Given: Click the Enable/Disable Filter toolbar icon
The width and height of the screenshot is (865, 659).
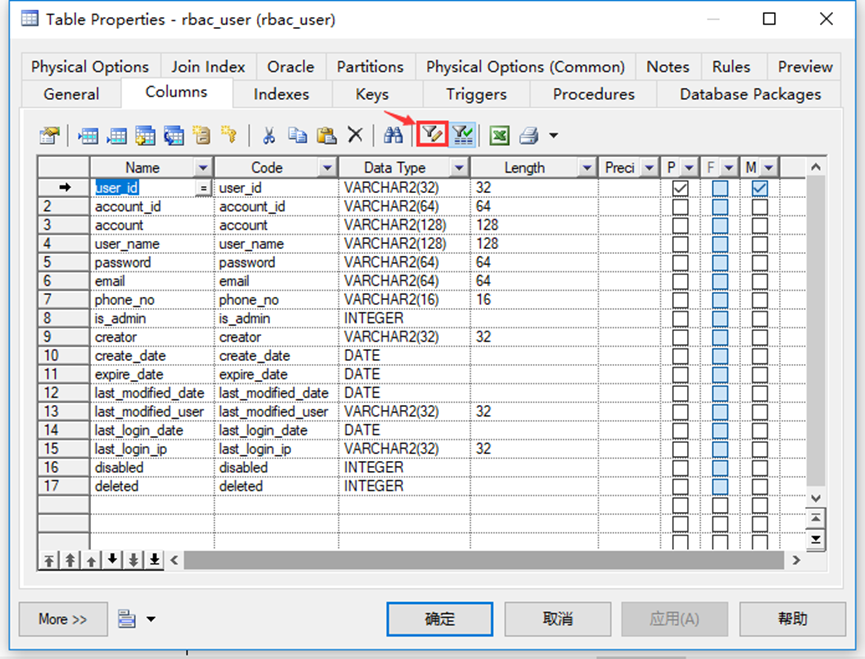Looking at the screenshot, I should pyautogui.click(x=462, y=135).
